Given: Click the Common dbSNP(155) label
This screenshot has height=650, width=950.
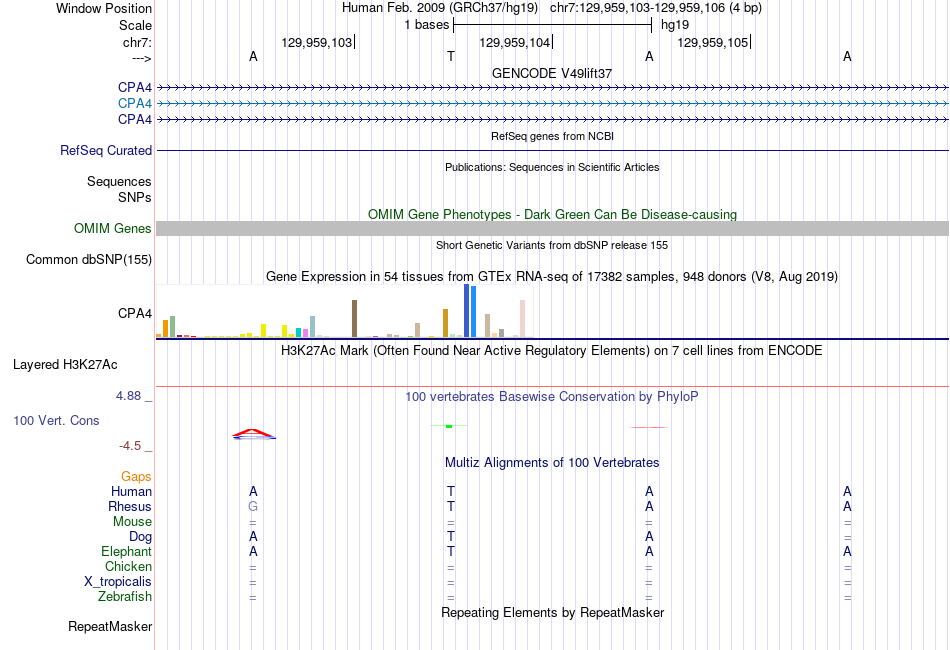Looking at the screenshot, I should click(x=88, y=259).
